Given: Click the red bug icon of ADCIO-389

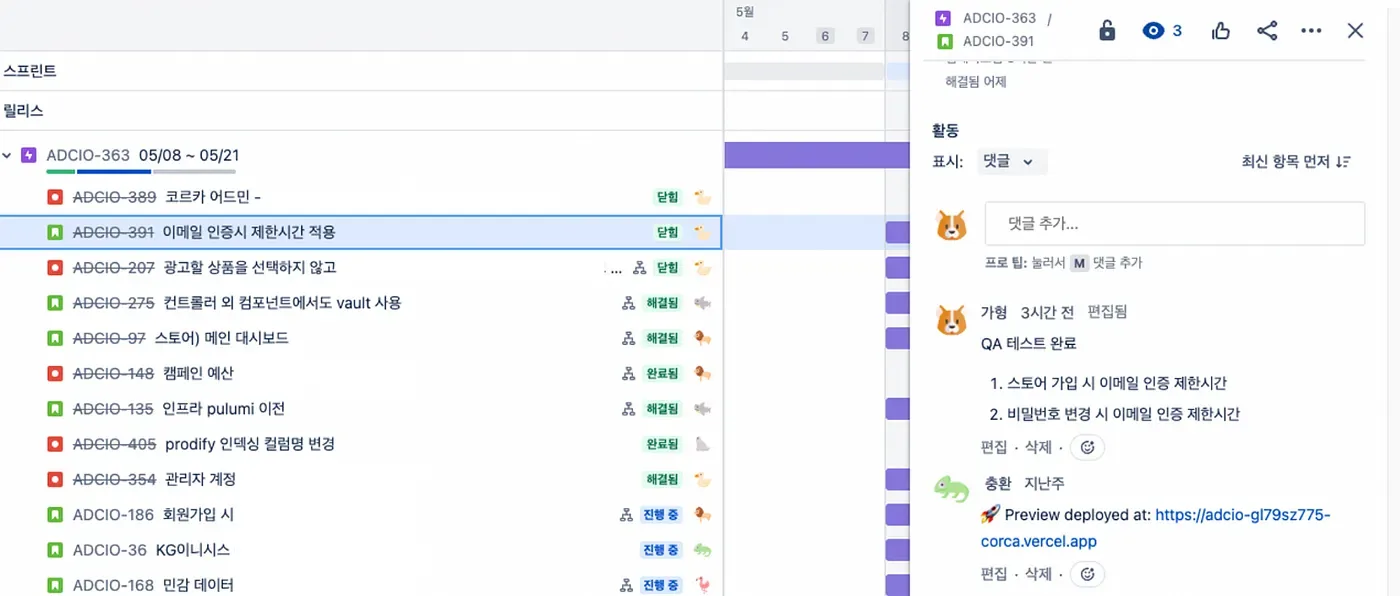Looking at the screenshot, I should (x=55, y=197).
